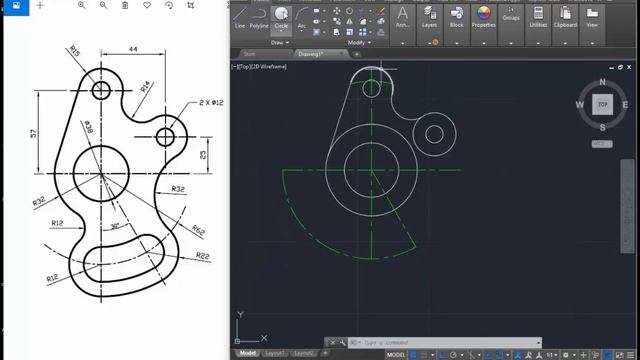The height and width of the screenshot is (360, 640).
Task: Click E direction on the ViewCube compass
Action: [625, 105]
